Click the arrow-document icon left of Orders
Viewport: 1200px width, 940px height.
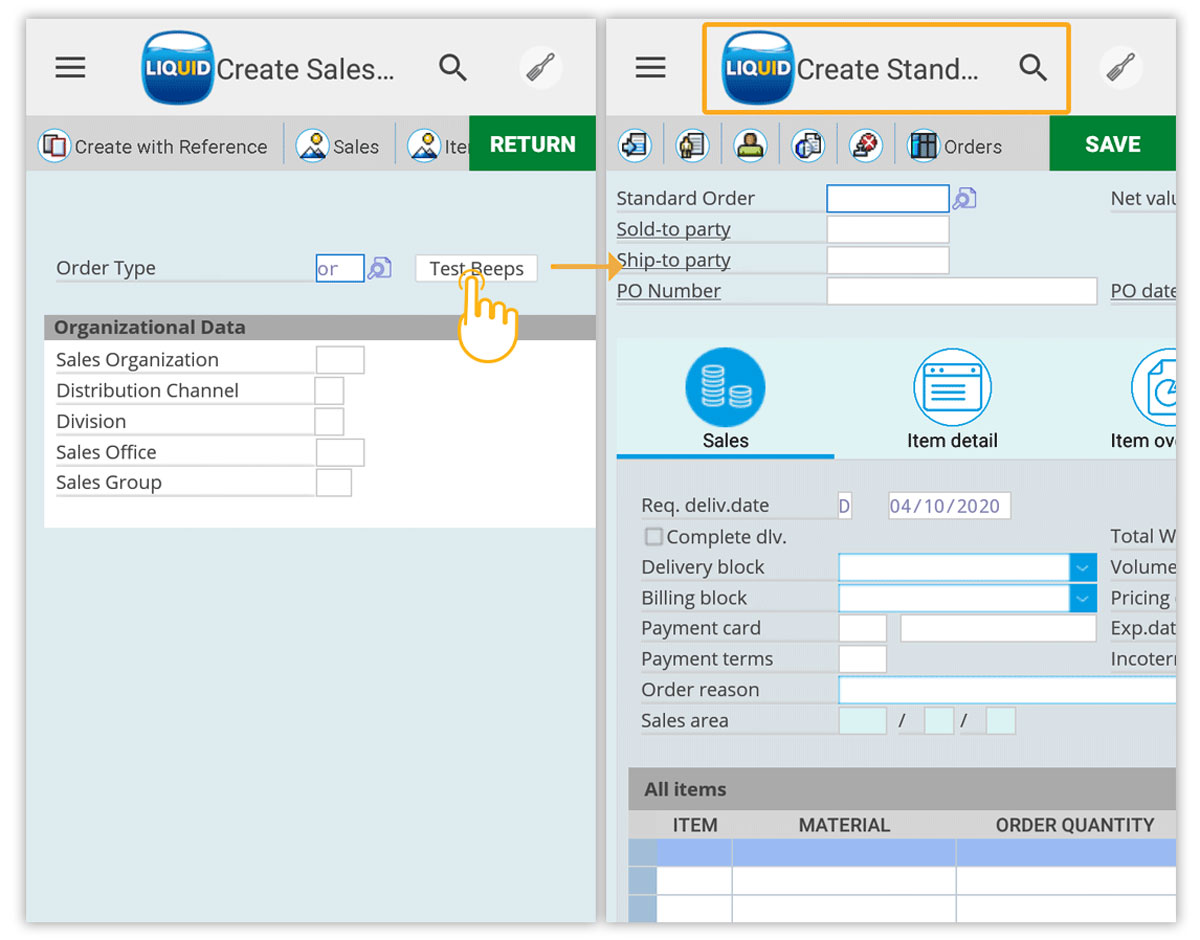point(634,146)
